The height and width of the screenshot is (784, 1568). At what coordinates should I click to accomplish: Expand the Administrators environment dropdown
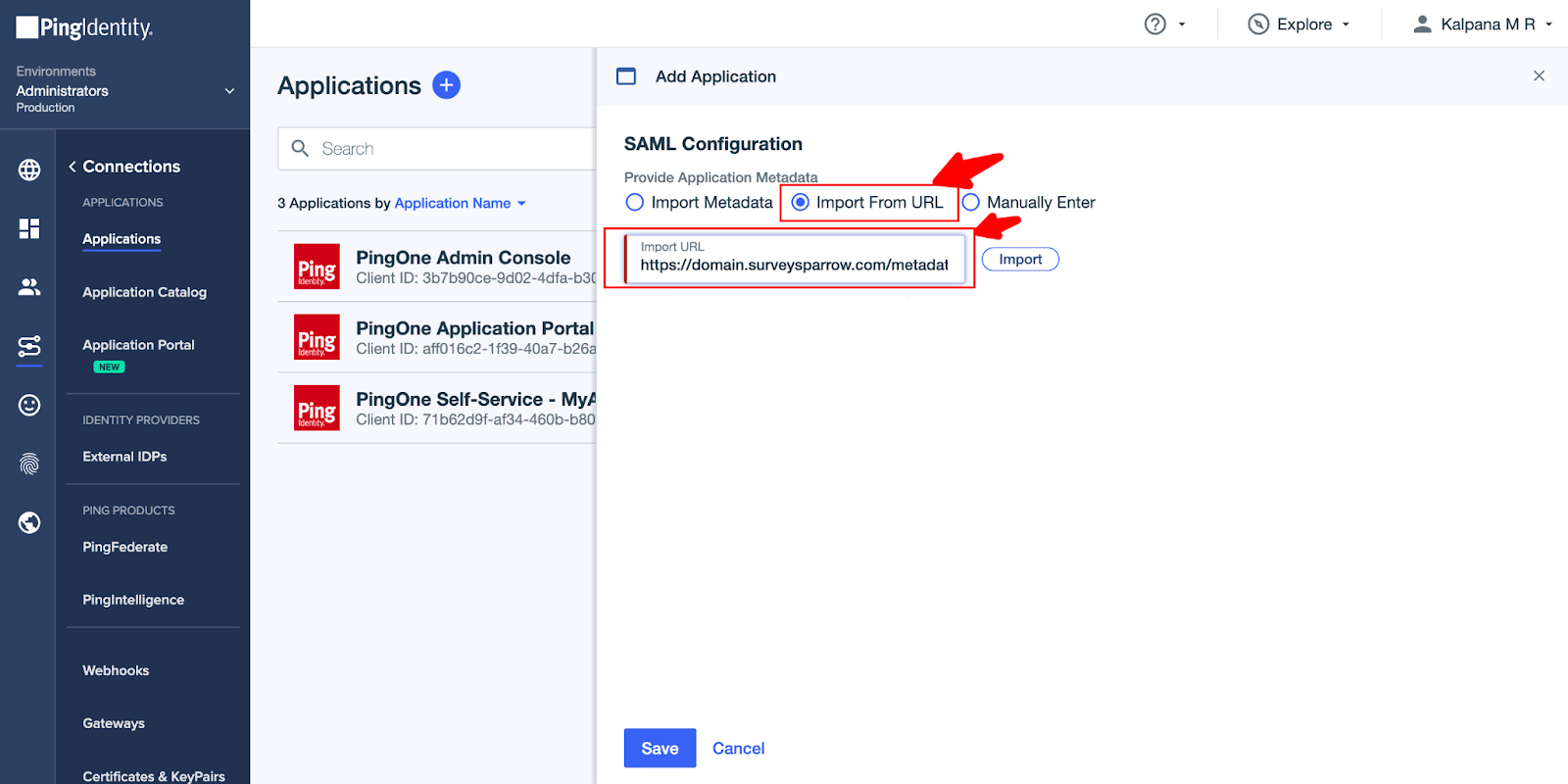click(x=229, y=91)
